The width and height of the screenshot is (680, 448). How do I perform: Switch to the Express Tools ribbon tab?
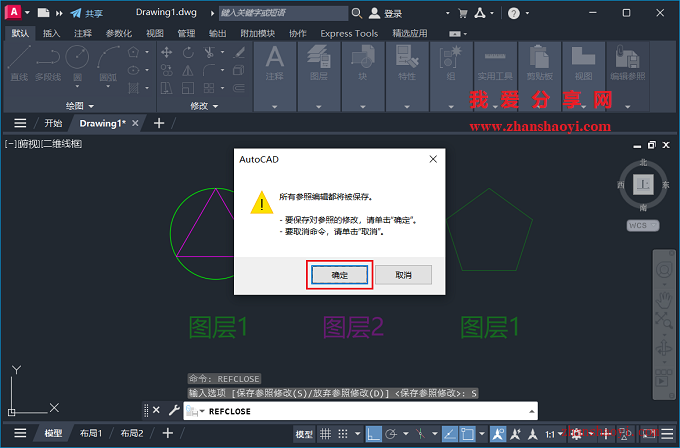[x=349, y=33]
